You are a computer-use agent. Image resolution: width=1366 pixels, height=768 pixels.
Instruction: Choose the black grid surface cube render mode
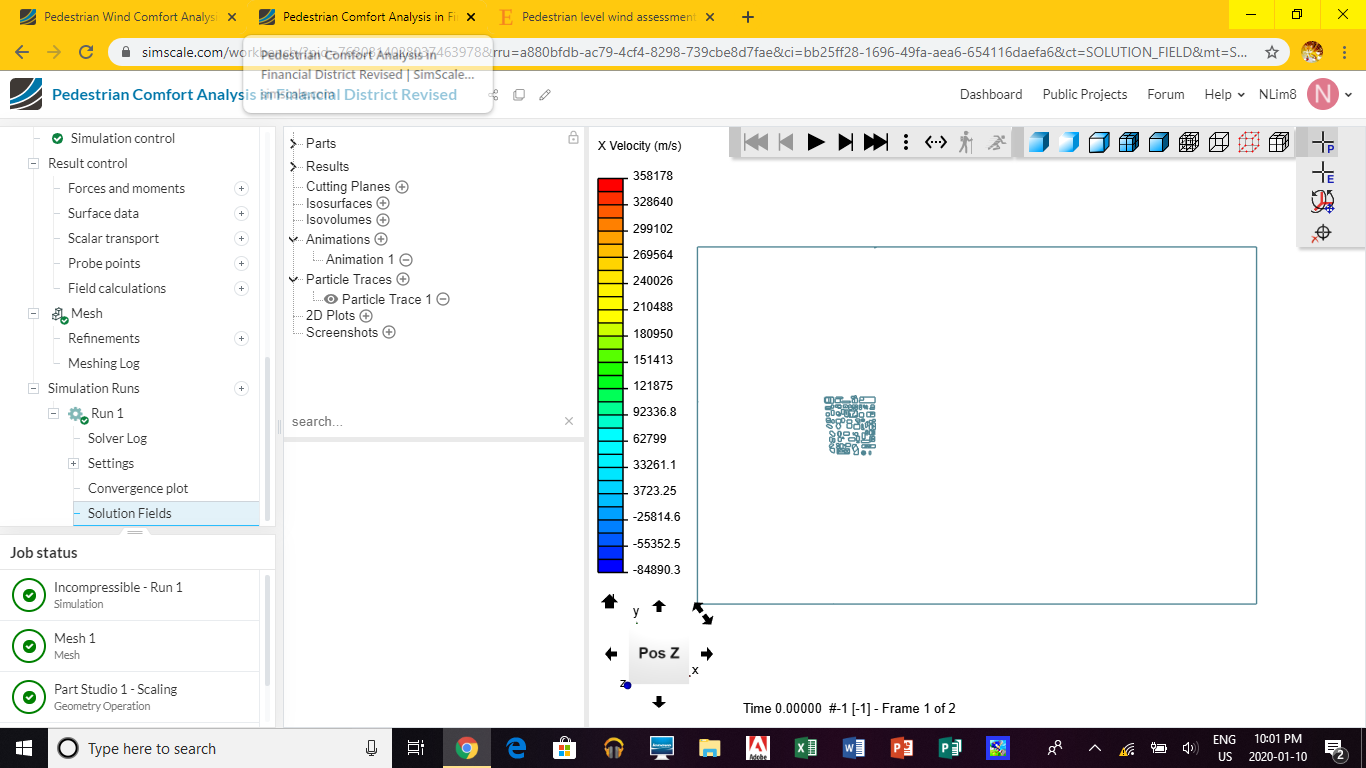pyautogui.click(x=1279, y=142)
